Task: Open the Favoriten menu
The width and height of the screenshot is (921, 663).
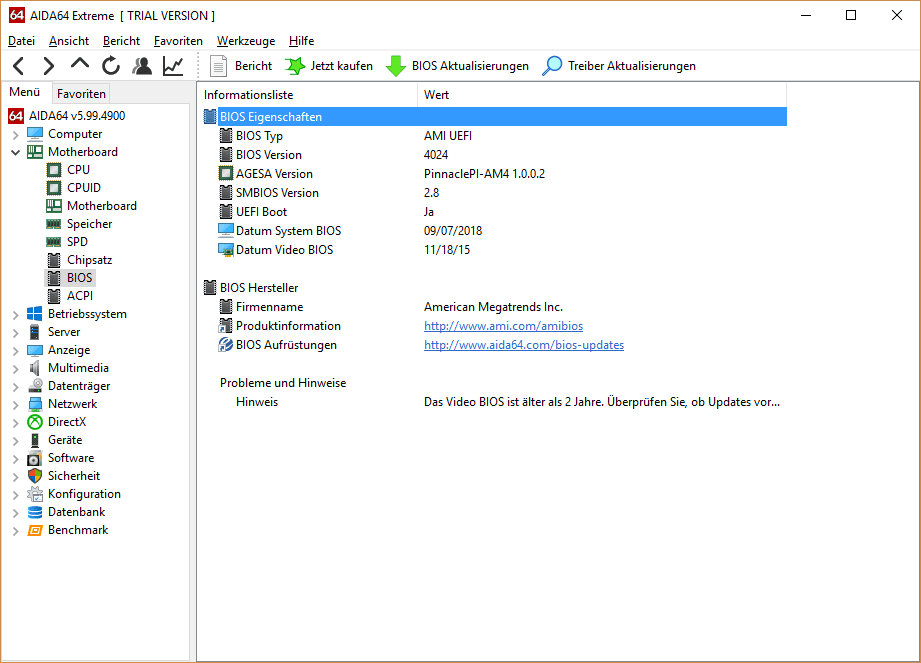Action: click(178, 41)
